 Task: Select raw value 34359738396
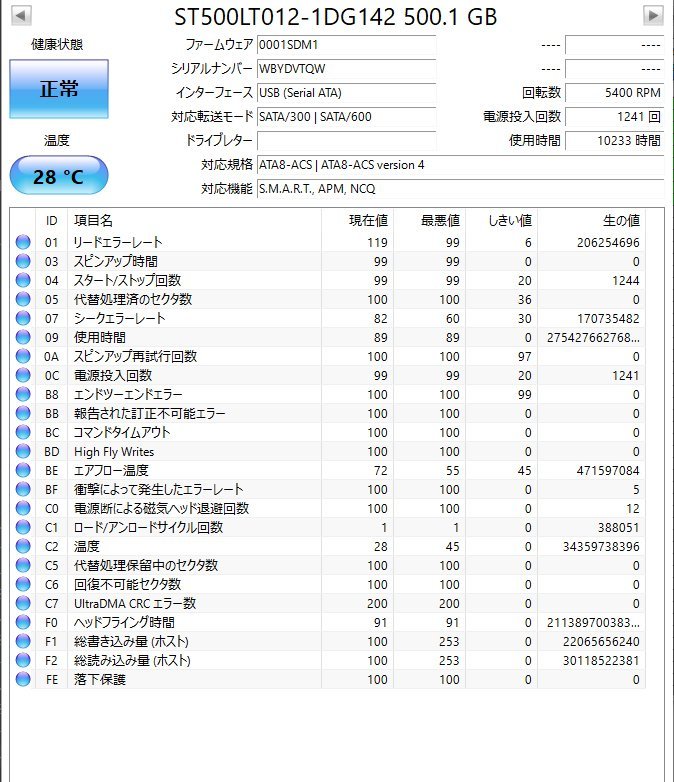pyautogui.click(x=601, y=547)
